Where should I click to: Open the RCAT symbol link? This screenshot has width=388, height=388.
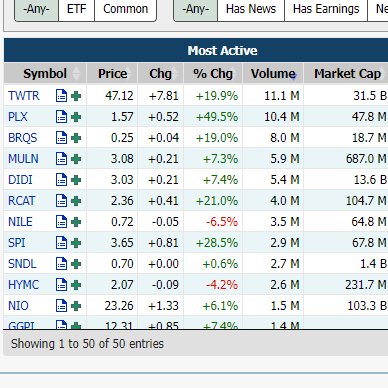[21, 201]
